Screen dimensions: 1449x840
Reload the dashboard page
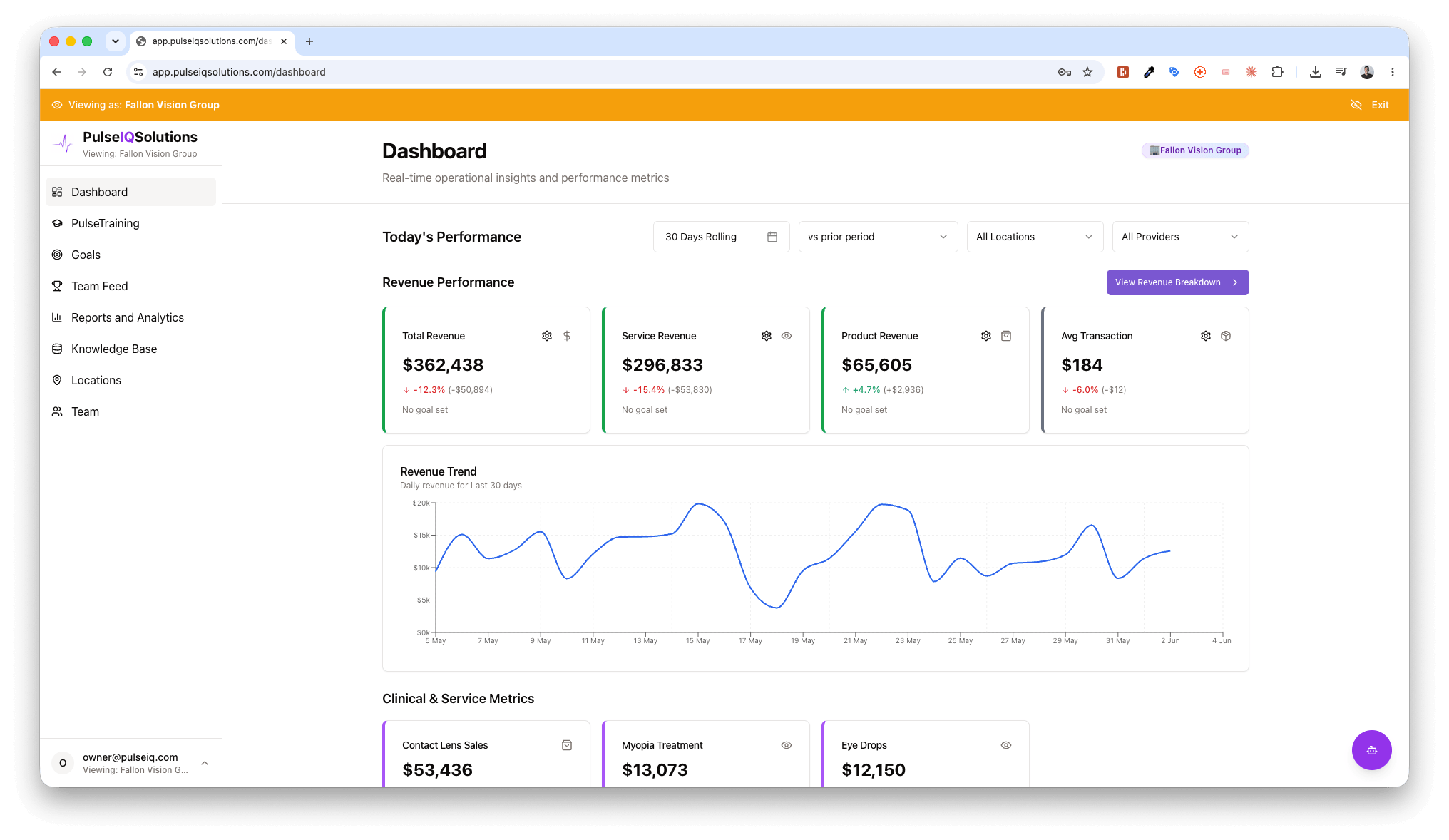[108, 72]
